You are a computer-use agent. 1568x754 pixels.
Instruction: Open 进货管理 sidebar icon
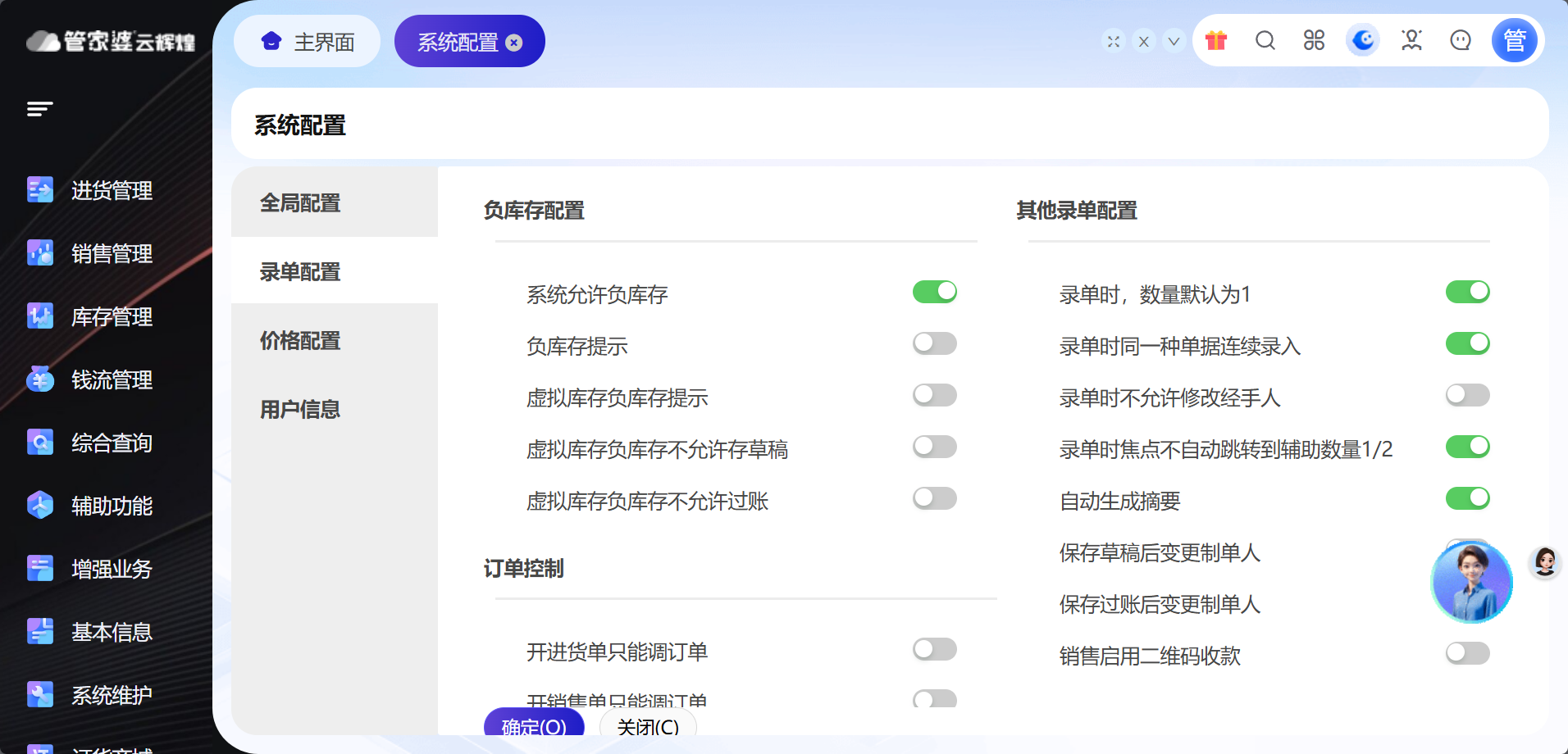pos(39,190)
